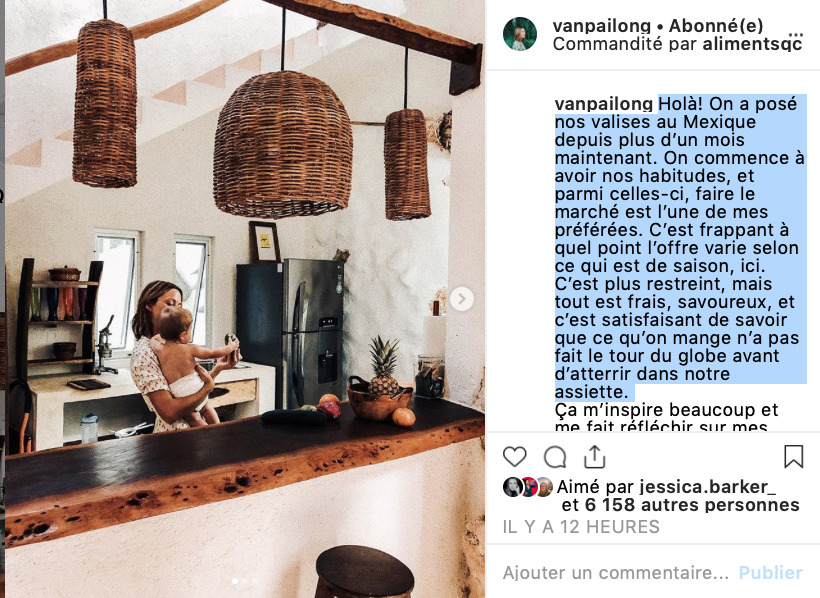This screenshot has width=820, height=598.
Task: Click the kitchen photo of the post
Action: 245,299
